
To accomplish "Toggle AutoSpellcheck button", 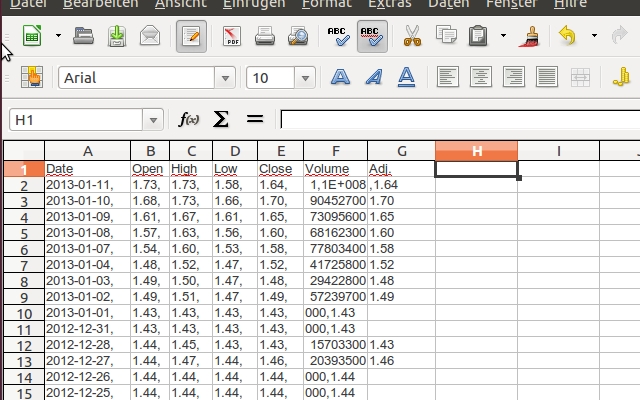I will pyautogui.click(x=372, y=38).
